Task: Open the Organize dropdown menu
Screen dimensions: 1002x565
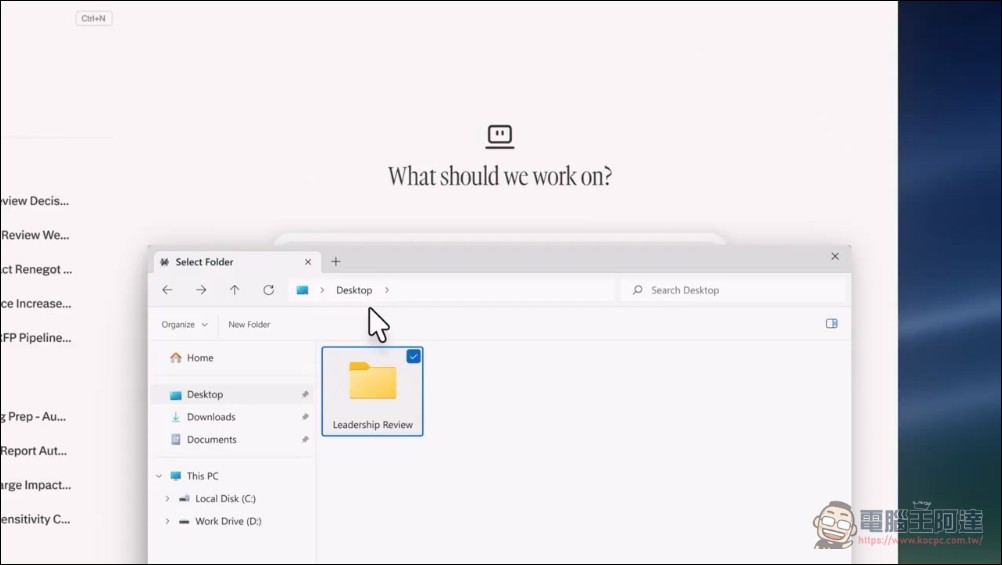Action: tap(184, 325)
